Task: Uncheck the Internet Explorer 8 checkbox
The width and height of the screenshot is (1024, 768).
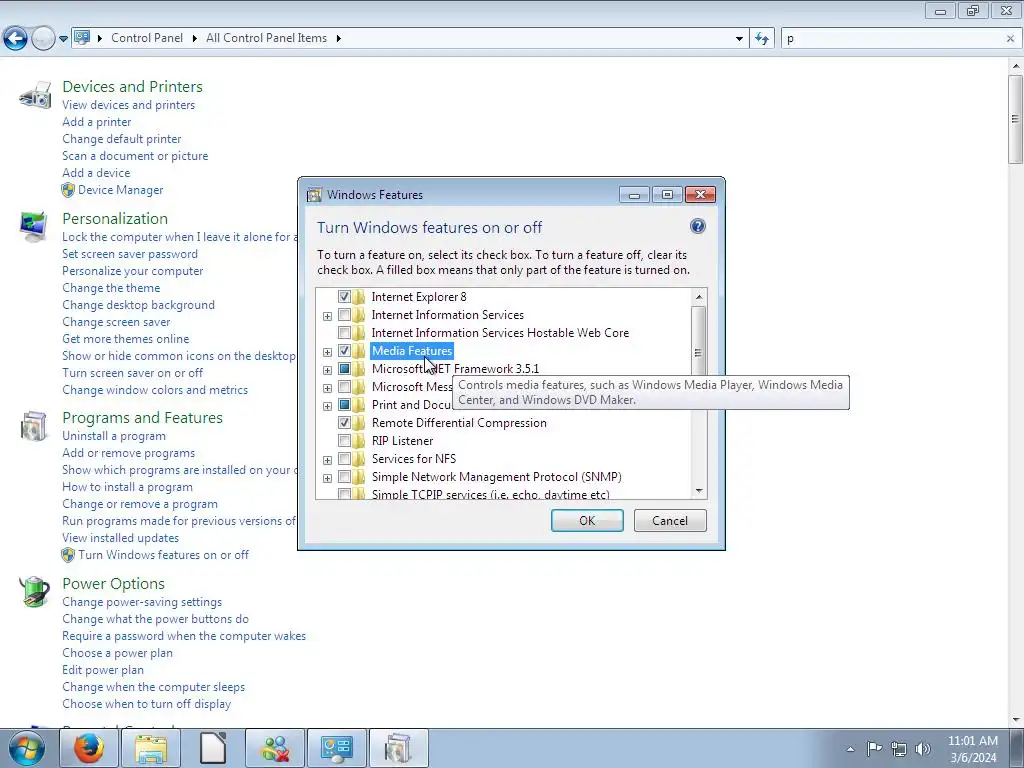Action: point(344,296)
